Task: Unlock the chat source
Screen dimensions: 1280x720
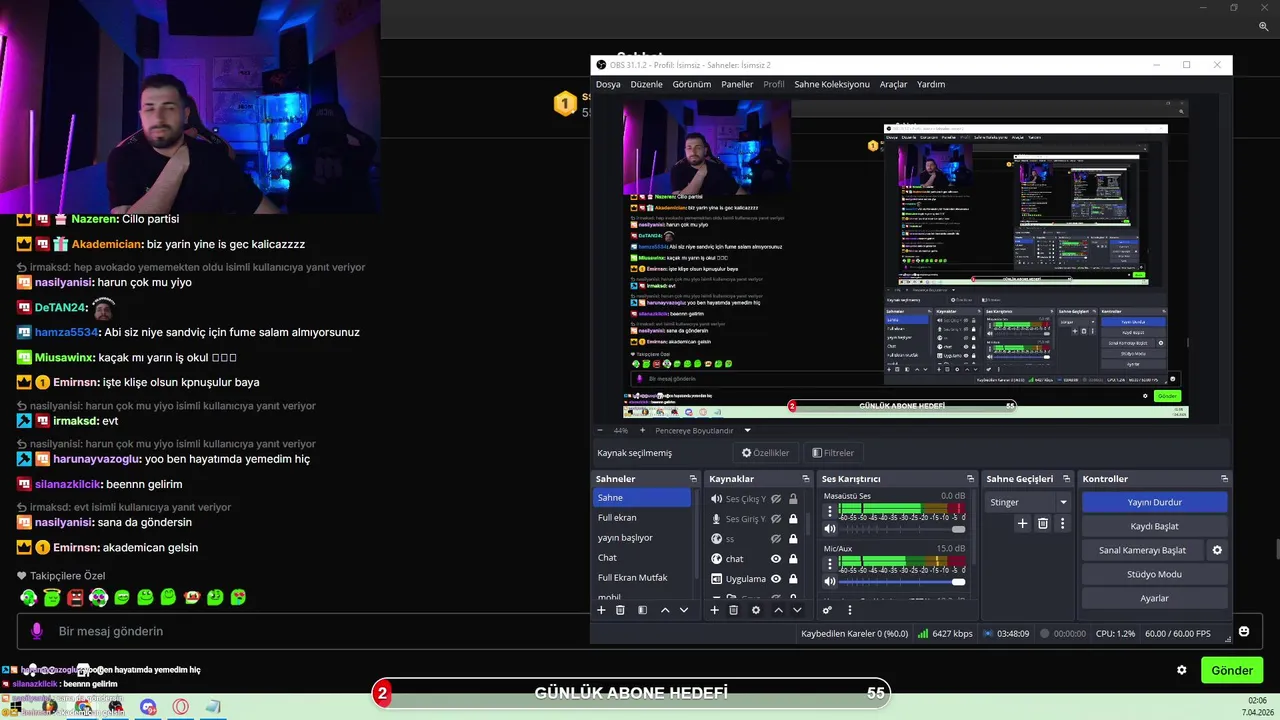Action: pyautogui.click(x=793, y=559)
